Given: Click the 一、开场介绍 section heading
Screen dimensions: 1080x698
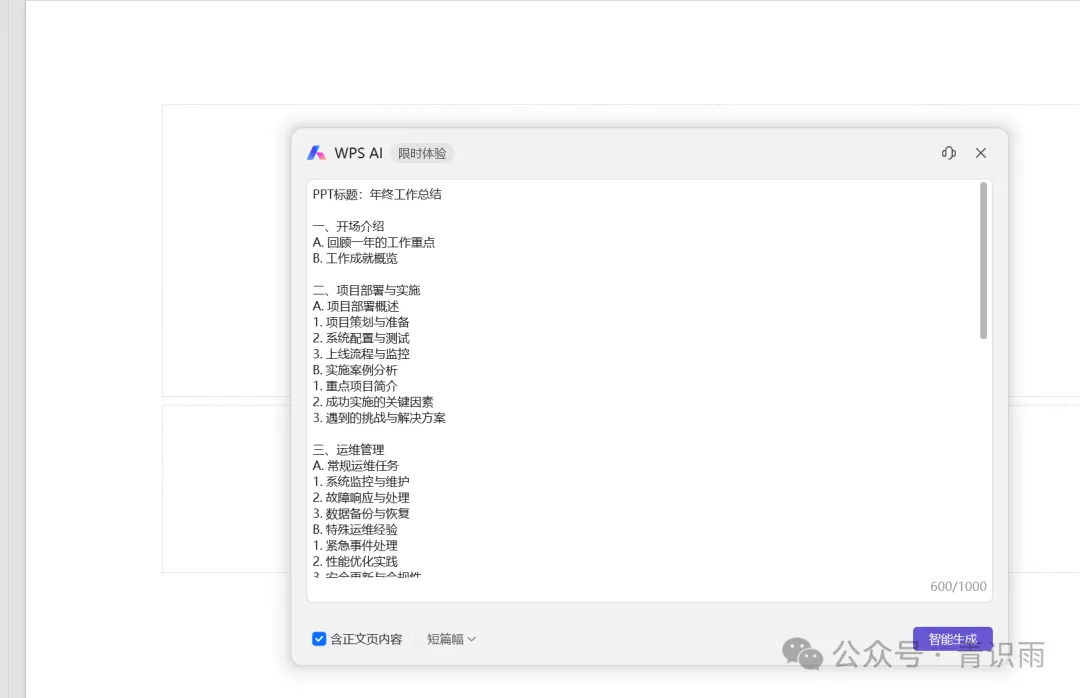Looking at the screenshot, I should coord(352,225).
